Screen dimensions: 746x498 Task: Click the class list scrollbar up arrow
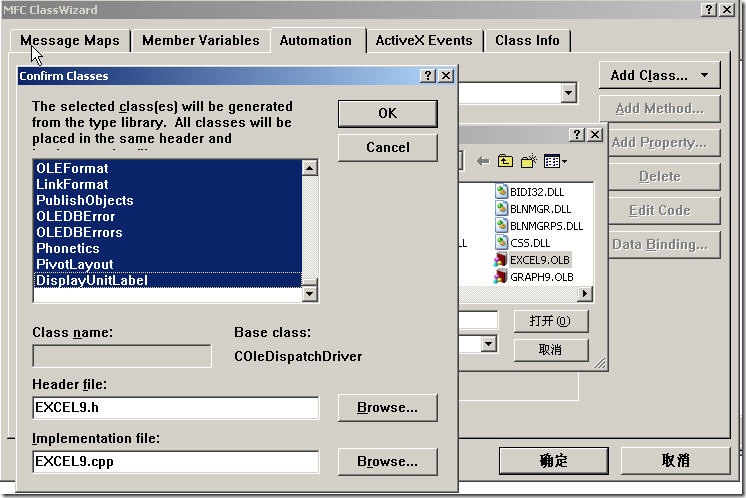(x=310, y=167)
